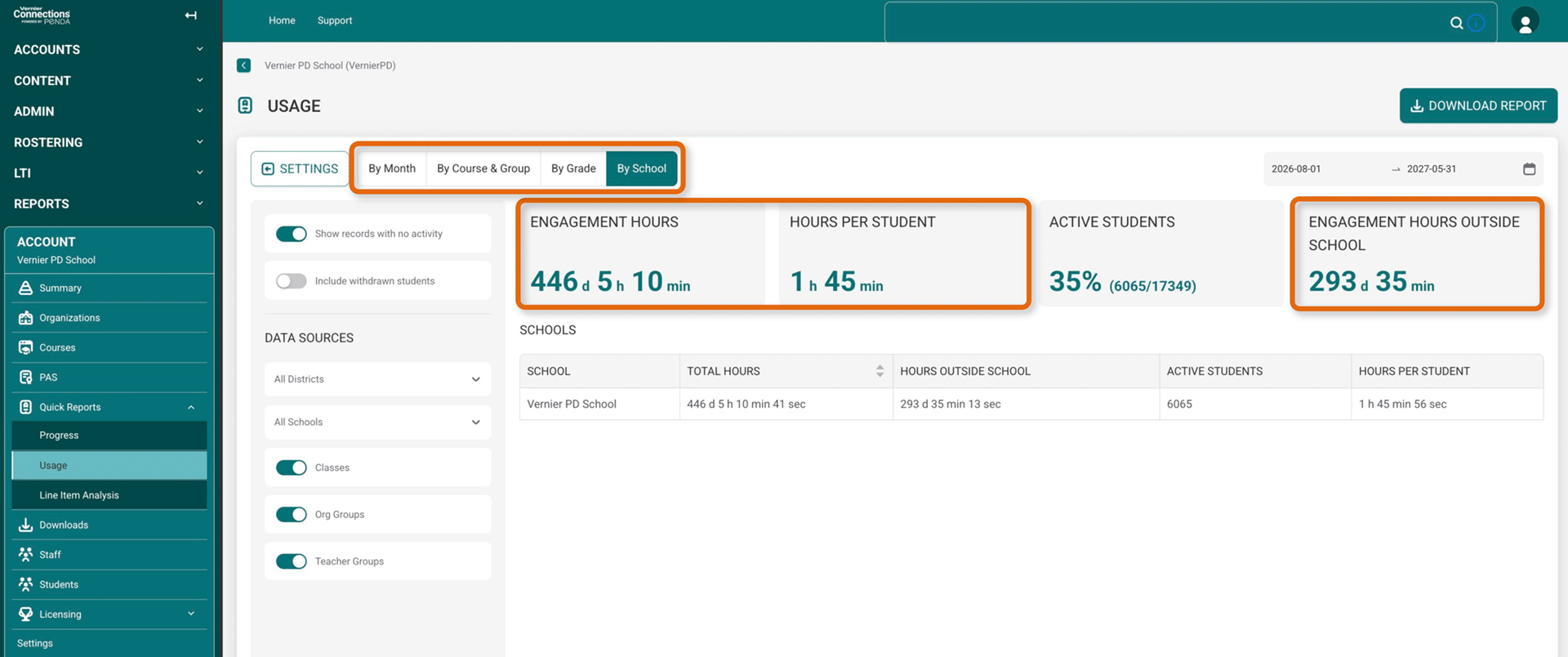The width and height of the screenshot is (1568, 657).
Task: Click the end date 2027-05-31 field
Action: [x=1432, y=169]
